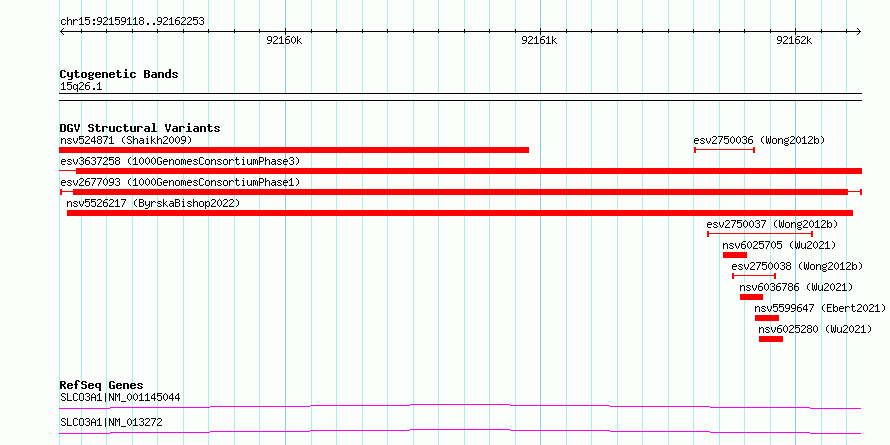Viewport: 890px width, 445px height.
Task: Click the ruler's left arrowhead
Action: coord(62,31)
